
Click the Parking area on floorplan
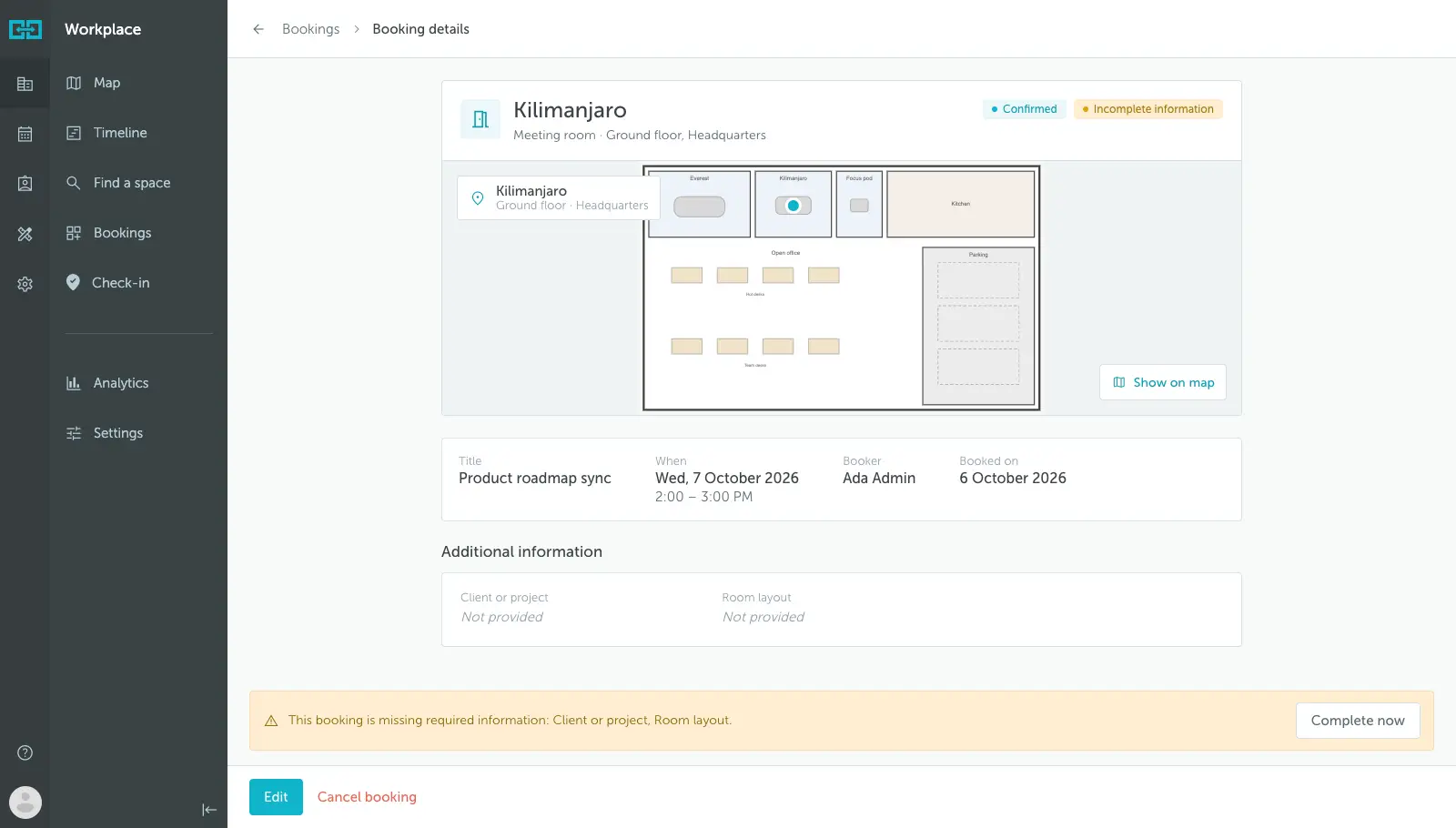click(978, 326)
